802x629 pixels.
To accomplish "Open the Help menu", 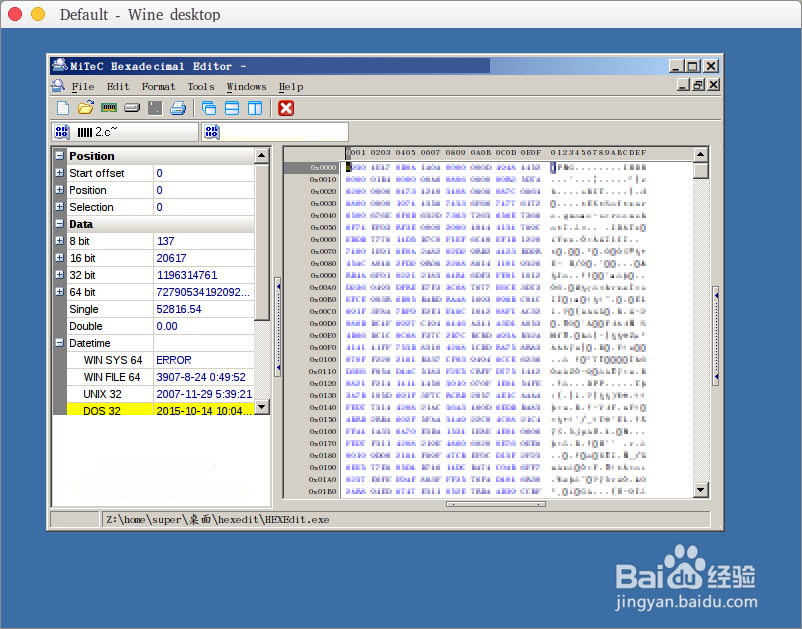I will tap(291, 86).
